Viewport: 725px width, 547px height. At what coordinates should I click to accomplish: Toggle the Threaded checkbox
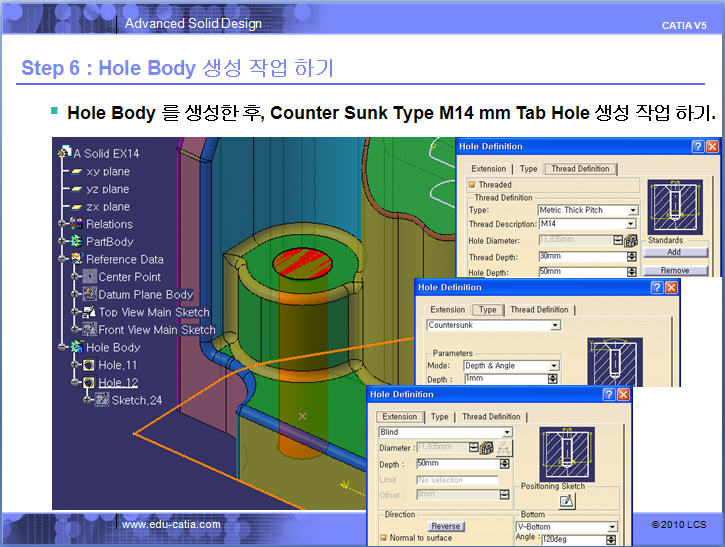click(x=472, y=184)
